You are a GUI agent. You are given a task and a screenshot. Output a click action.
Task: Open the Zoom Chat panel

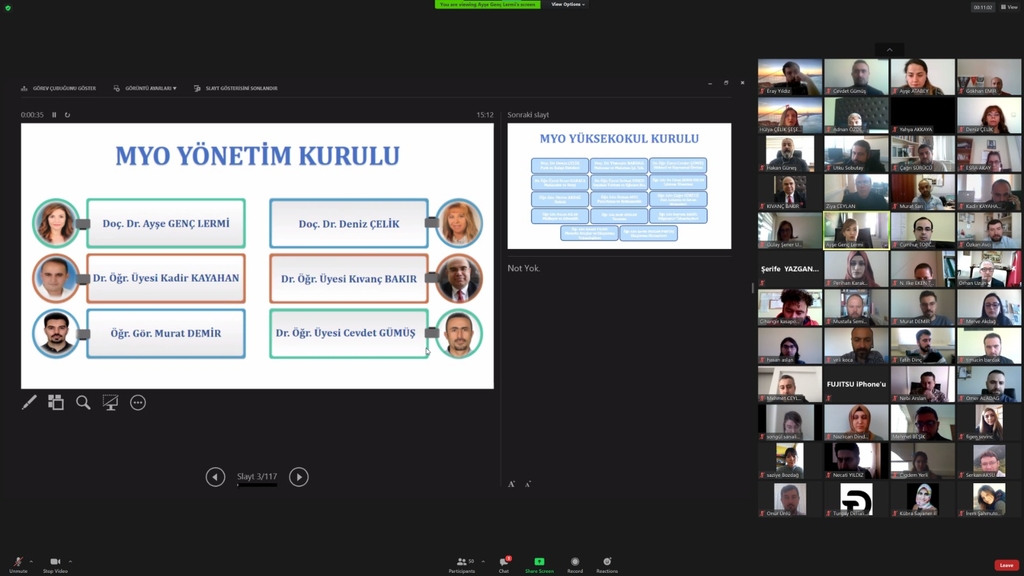504,563
